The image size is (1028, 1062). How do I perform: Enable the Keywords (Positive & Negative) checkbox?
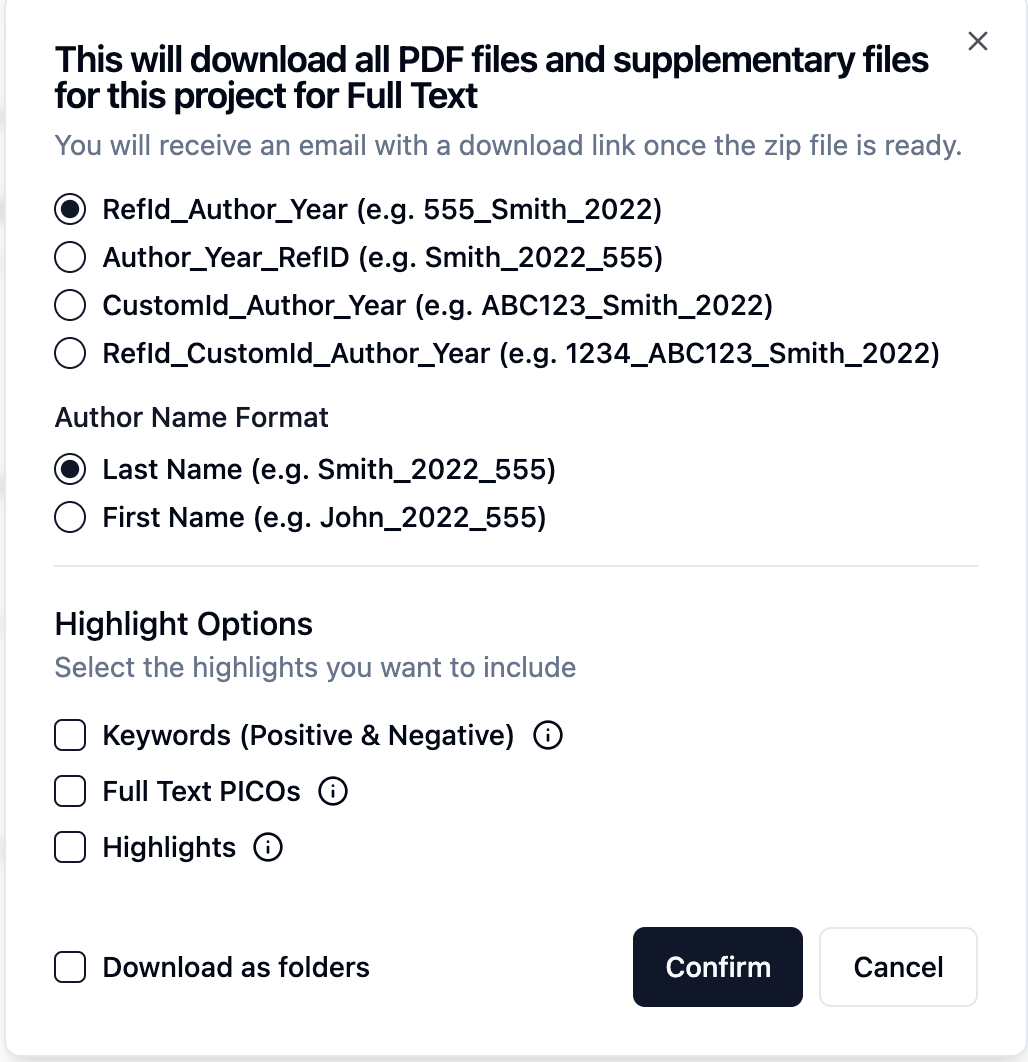click(x=70, y=736)
